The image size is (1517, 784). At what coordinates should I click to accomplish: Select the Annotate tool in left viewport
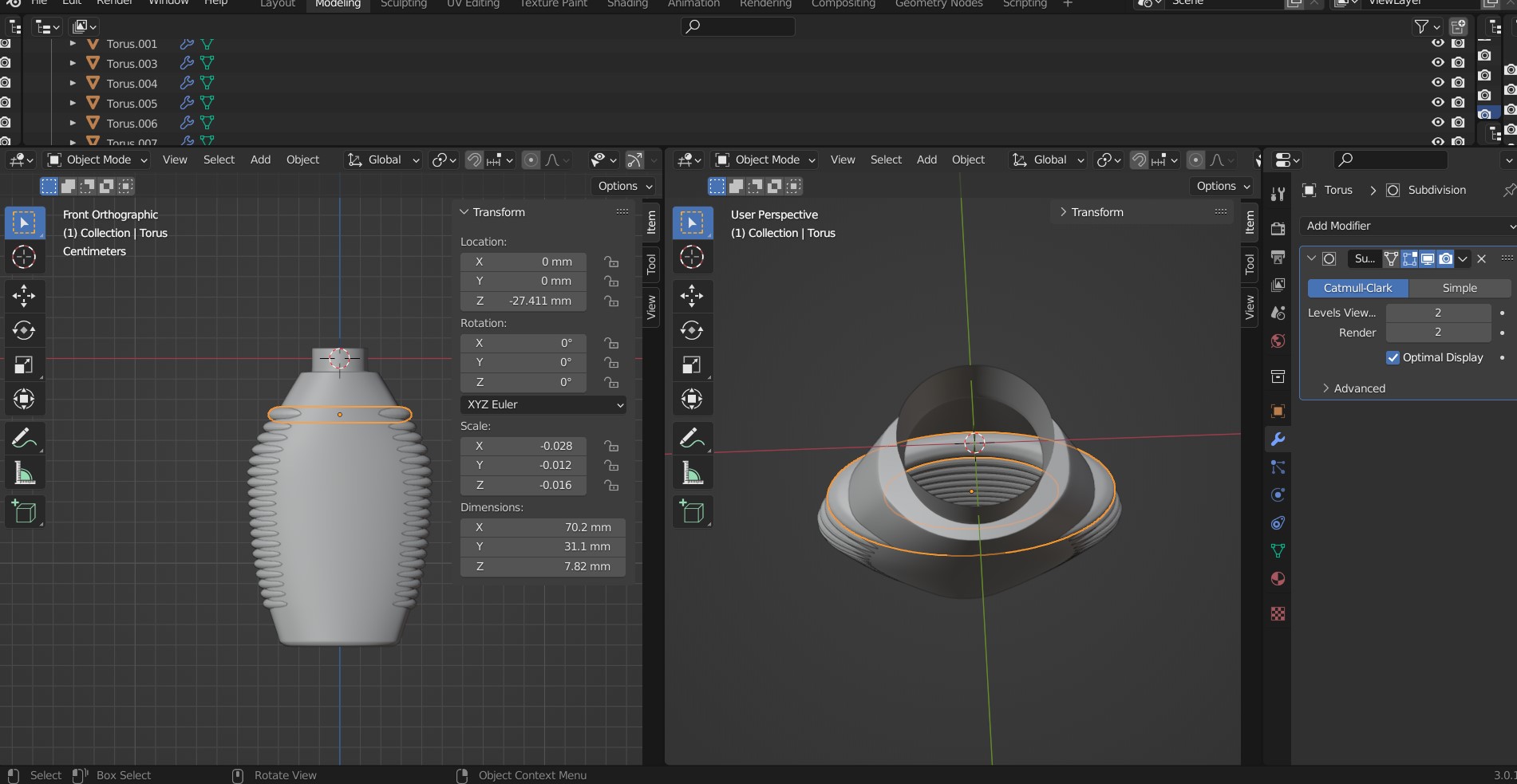tap(24, 438)
